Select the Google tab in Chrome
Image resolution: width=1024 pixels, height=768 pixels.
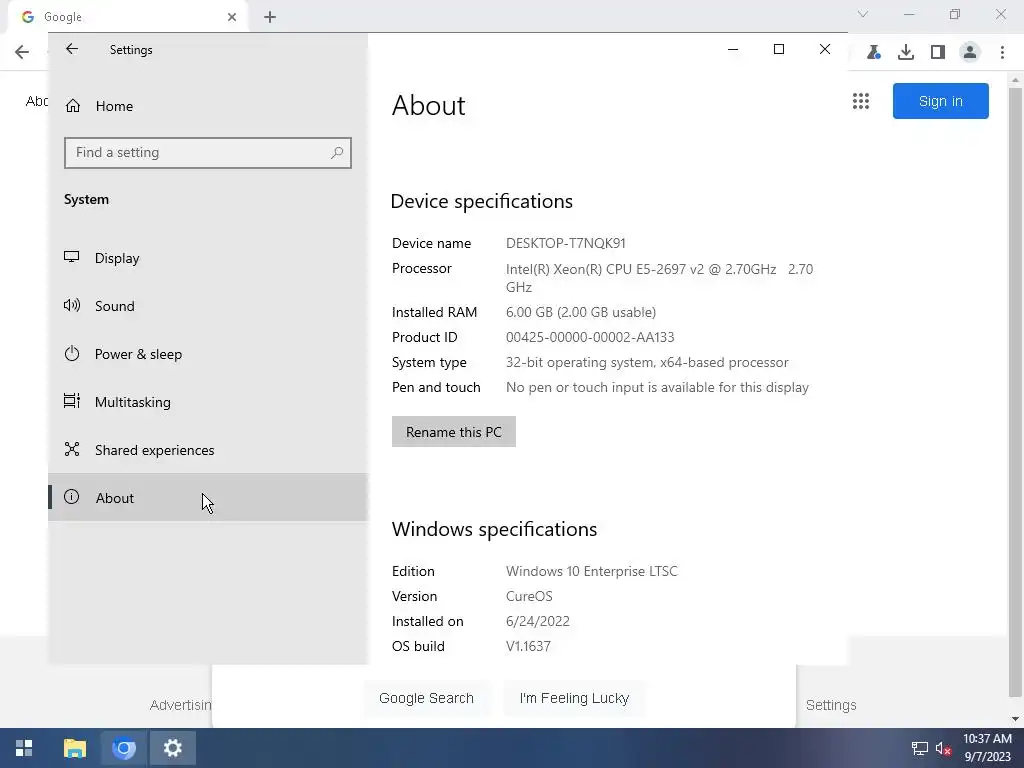click(x=127, y=17)
